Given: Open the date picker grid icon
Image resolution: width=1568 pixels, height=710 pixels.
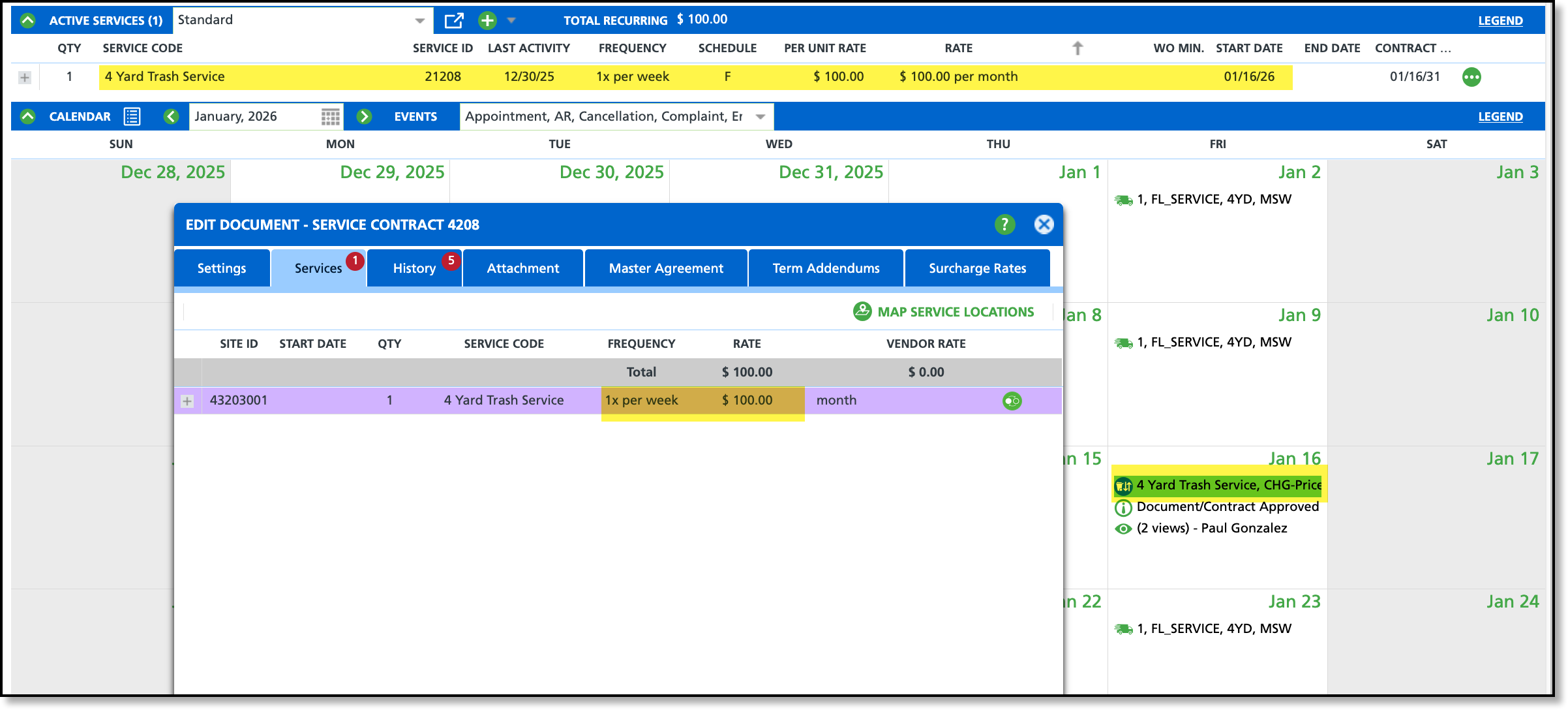Looking at the screenshot, I should click(x=330, y=117).
